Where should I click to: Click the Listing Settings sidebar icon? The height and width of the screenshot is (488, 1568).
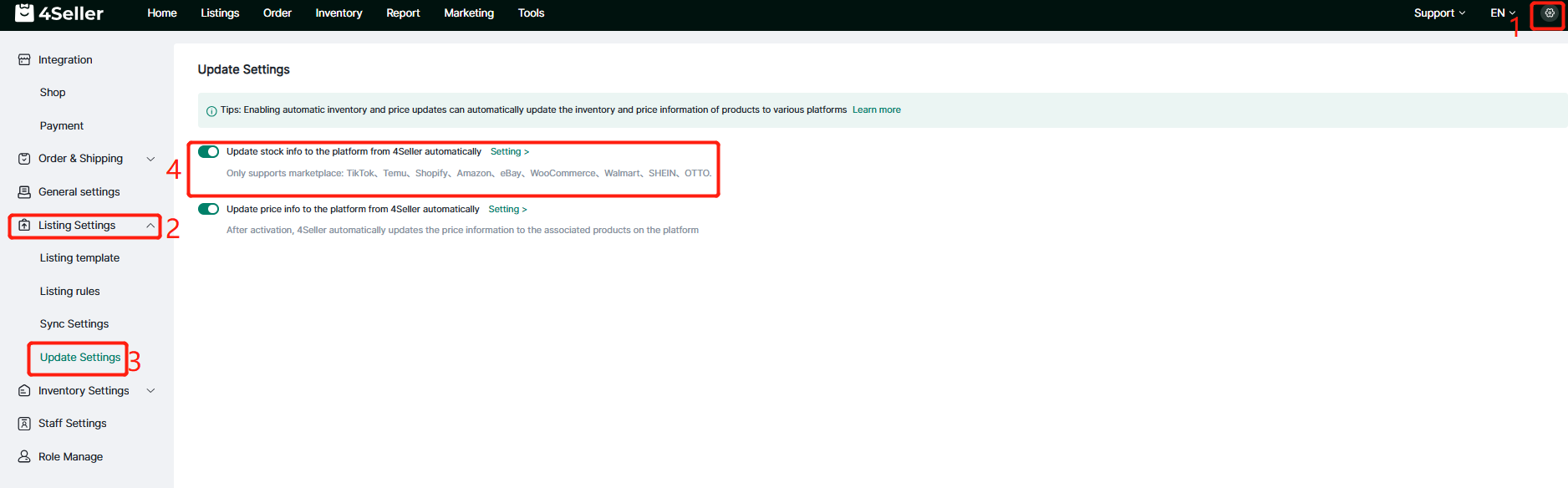click(x=24, y=226)
